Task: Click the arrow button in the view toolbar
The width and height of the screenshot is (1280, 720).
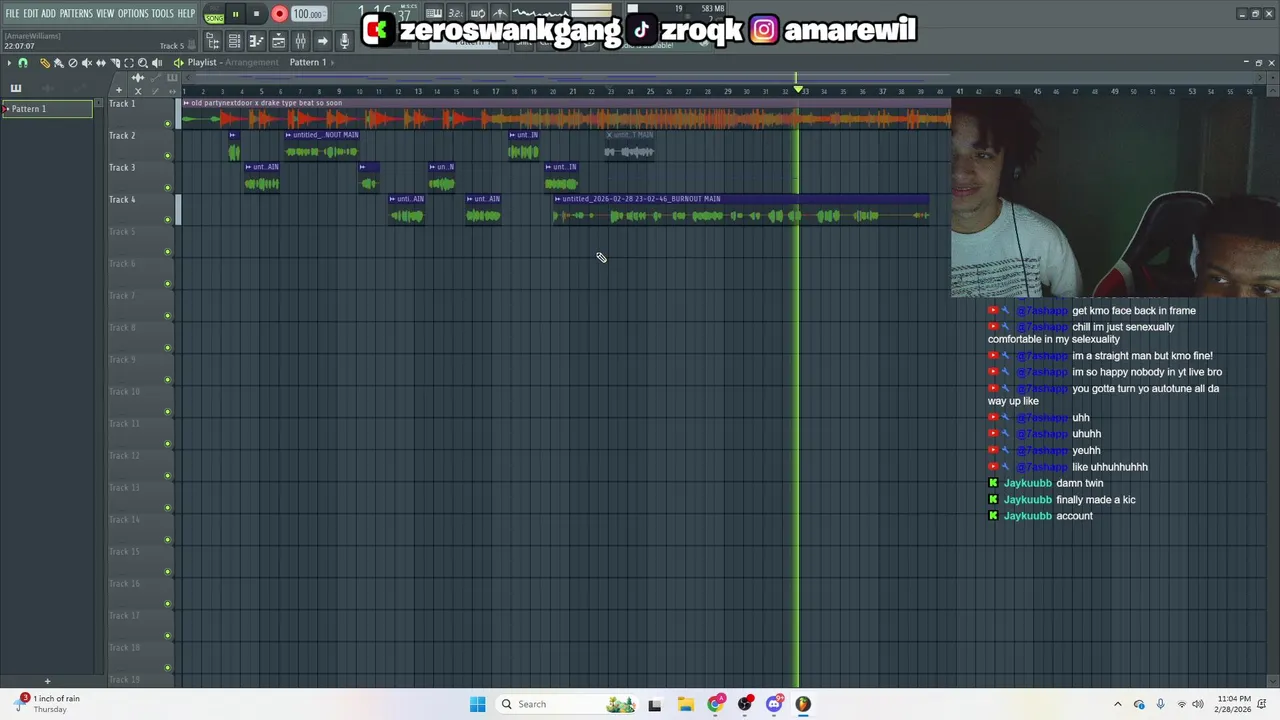Action: click(322, 41)
